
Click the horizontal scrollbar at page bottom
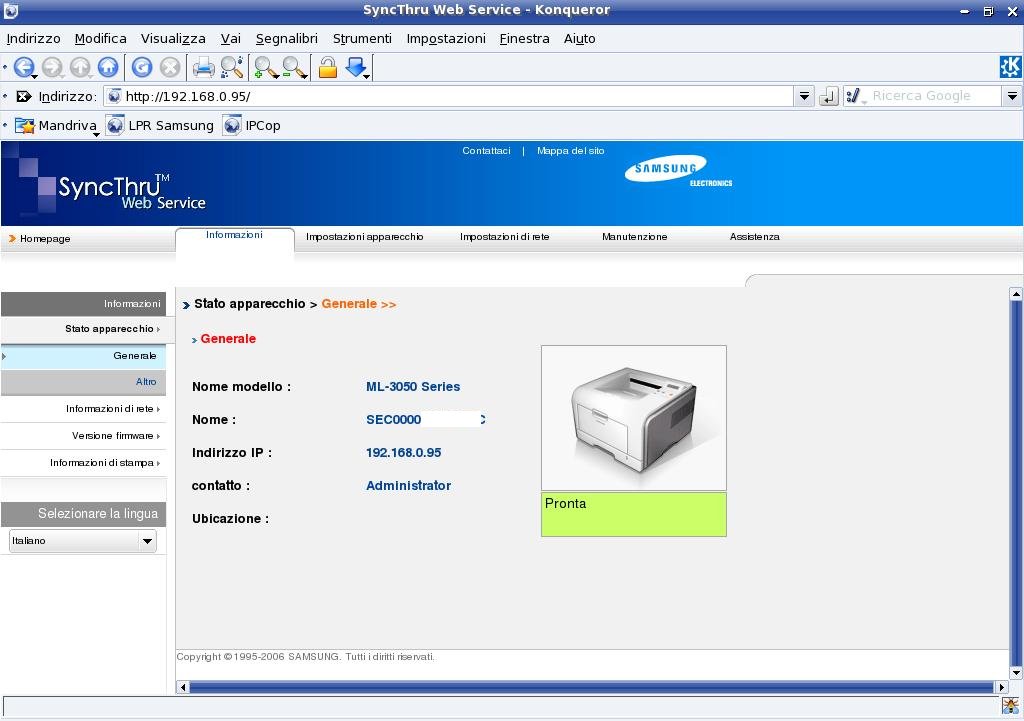(x=590, y=687)
